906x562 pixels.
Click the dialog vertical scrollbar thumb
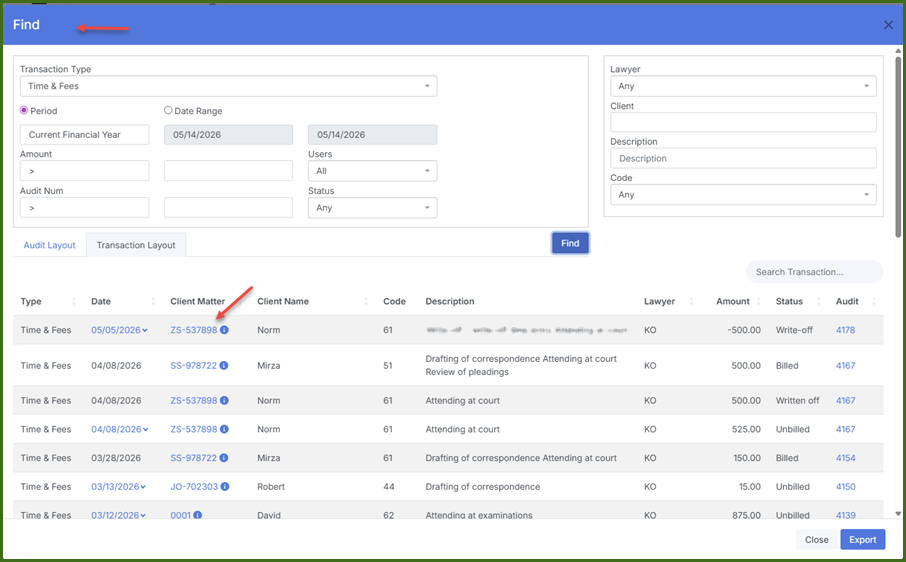click(x=898, y=147)
